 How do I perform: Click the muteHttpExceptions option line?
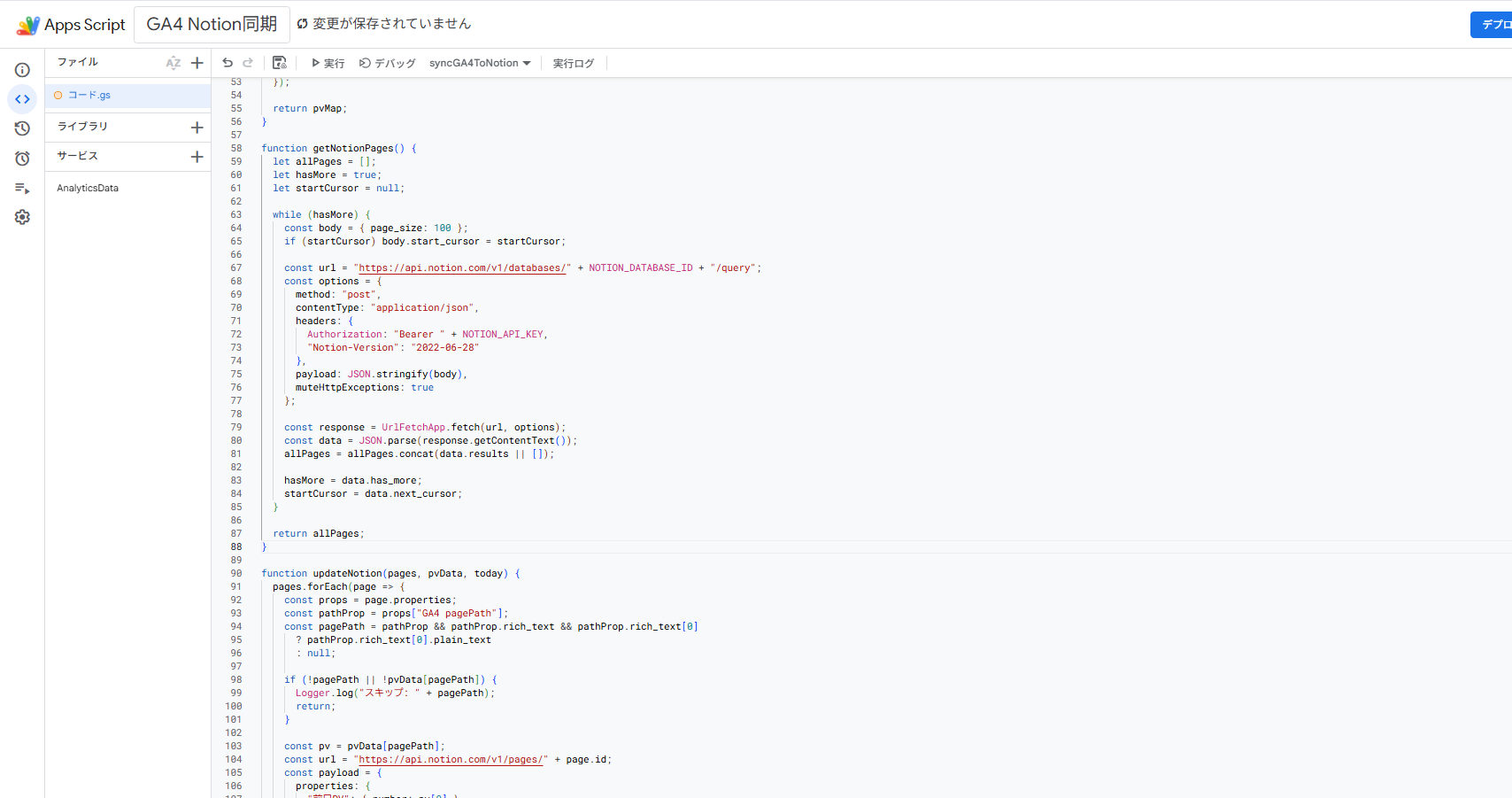click(365, 387)
